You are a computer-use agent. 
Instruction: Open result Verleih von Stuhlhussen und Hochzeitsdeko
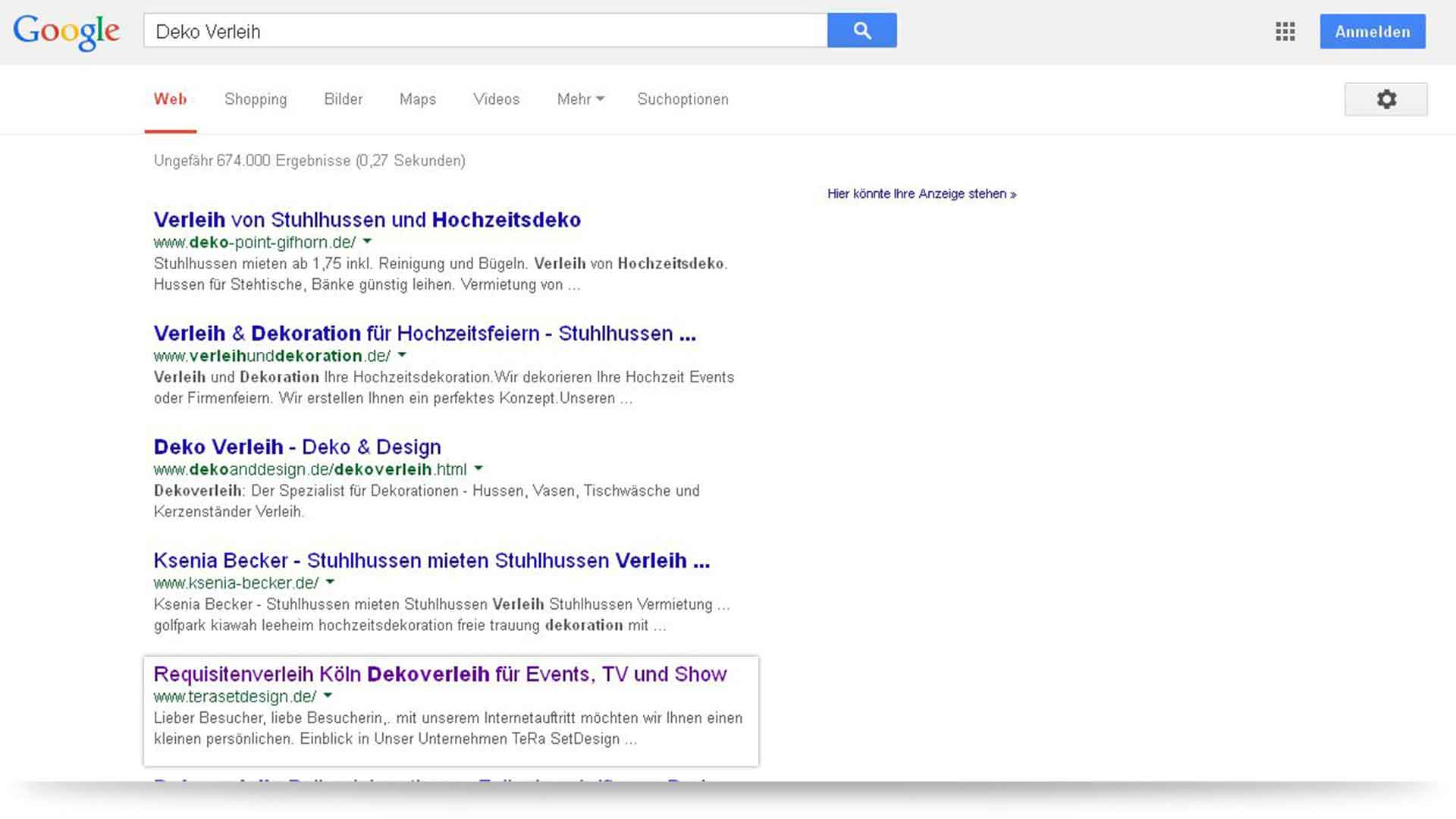(367, 220)
